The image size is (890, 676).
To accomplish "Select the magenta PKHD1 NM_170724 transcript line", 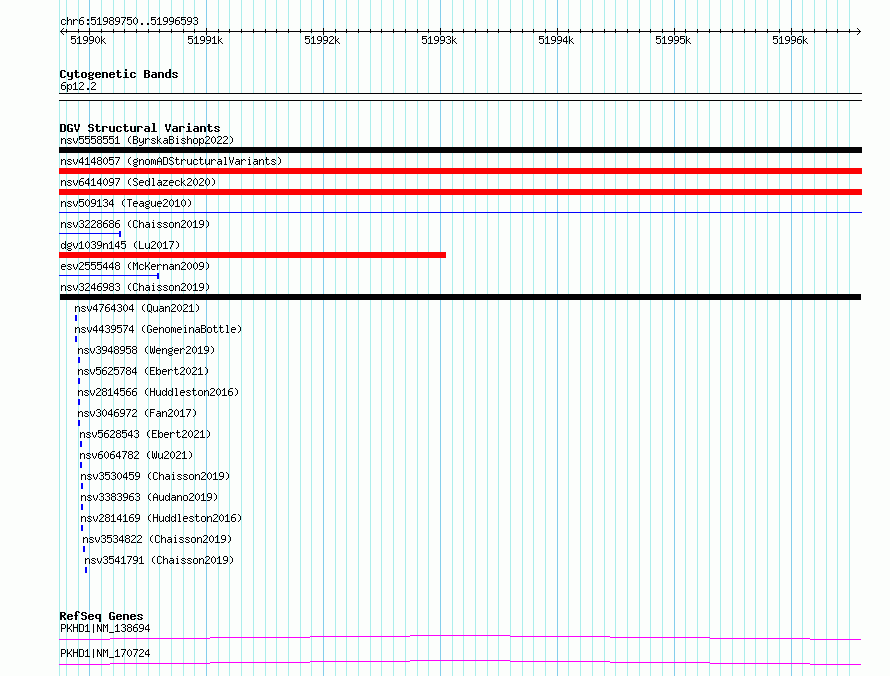I will [x=460, y=662].
